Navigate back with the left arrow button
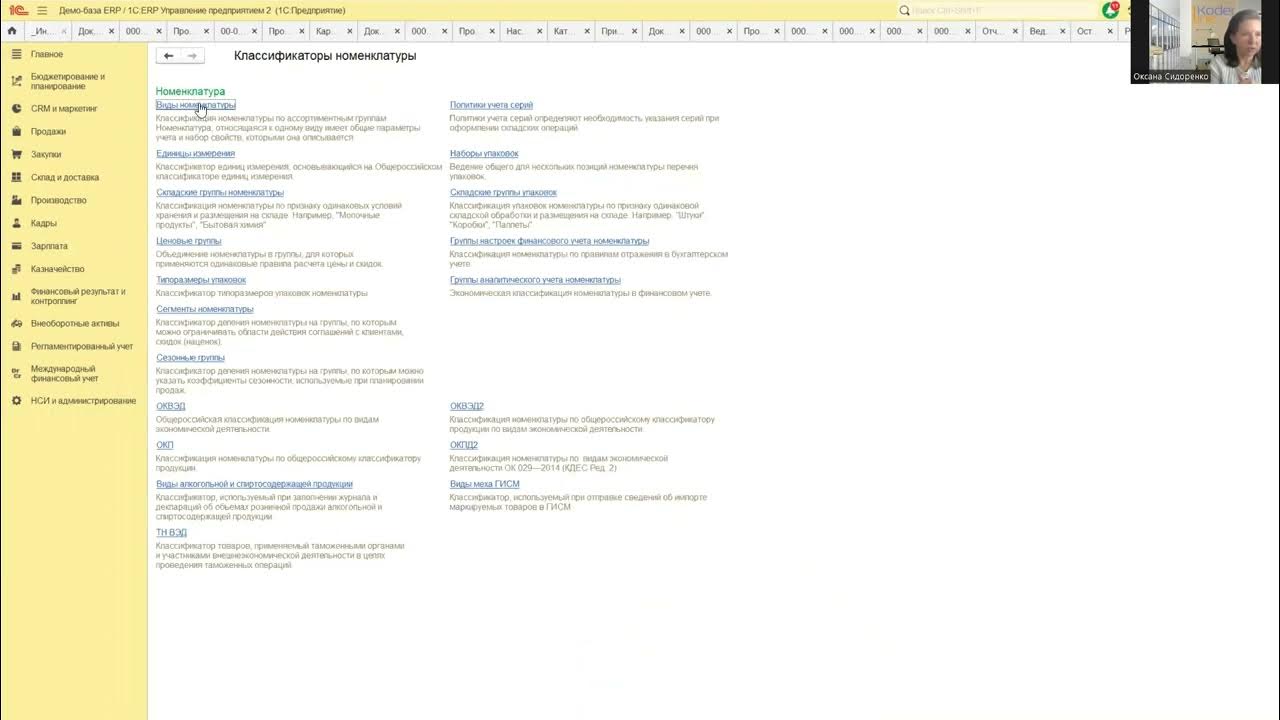This screenshot has width=1280, height=720. (x=168, y=56)
